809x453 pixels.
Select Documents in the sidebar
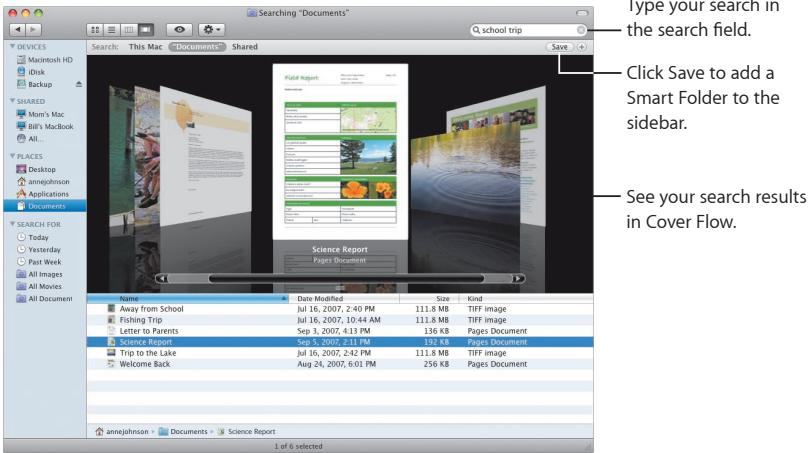click(45, 206)
